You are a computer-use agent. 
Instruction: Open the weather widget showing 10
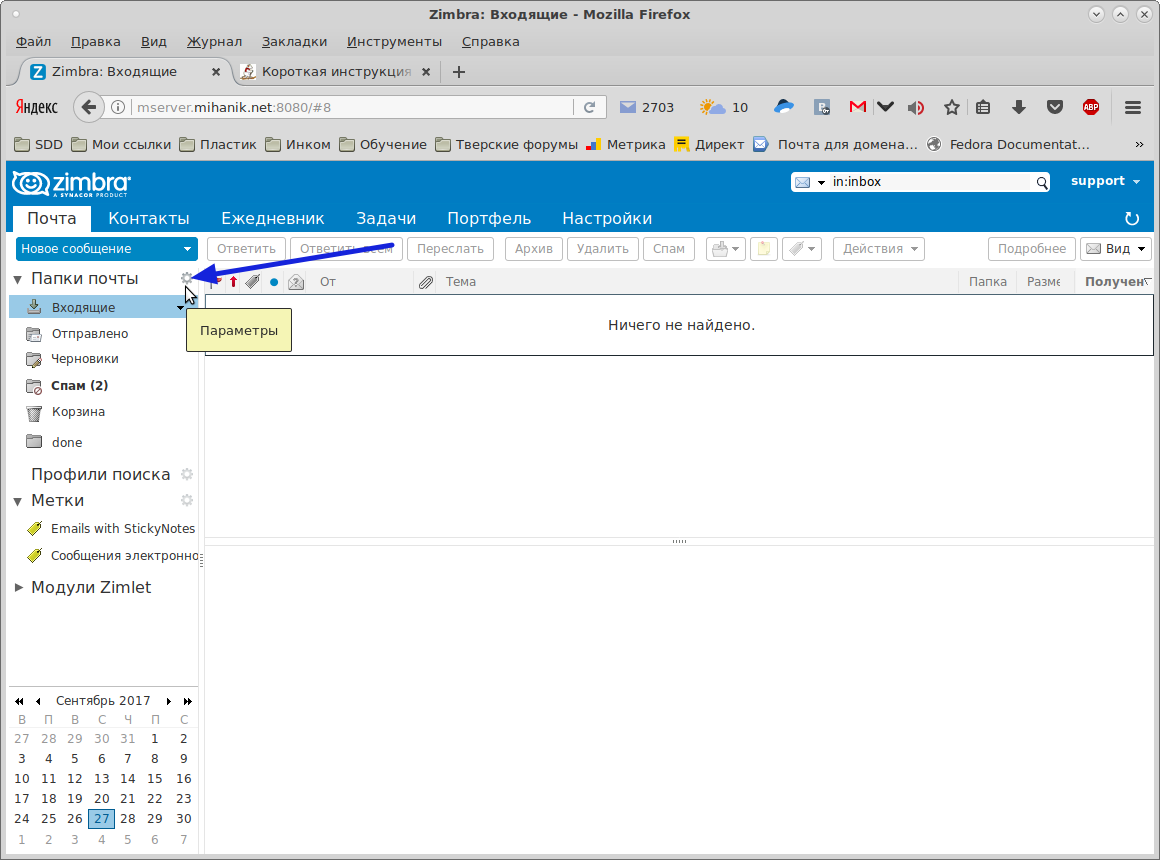click(x=724, y=107)
